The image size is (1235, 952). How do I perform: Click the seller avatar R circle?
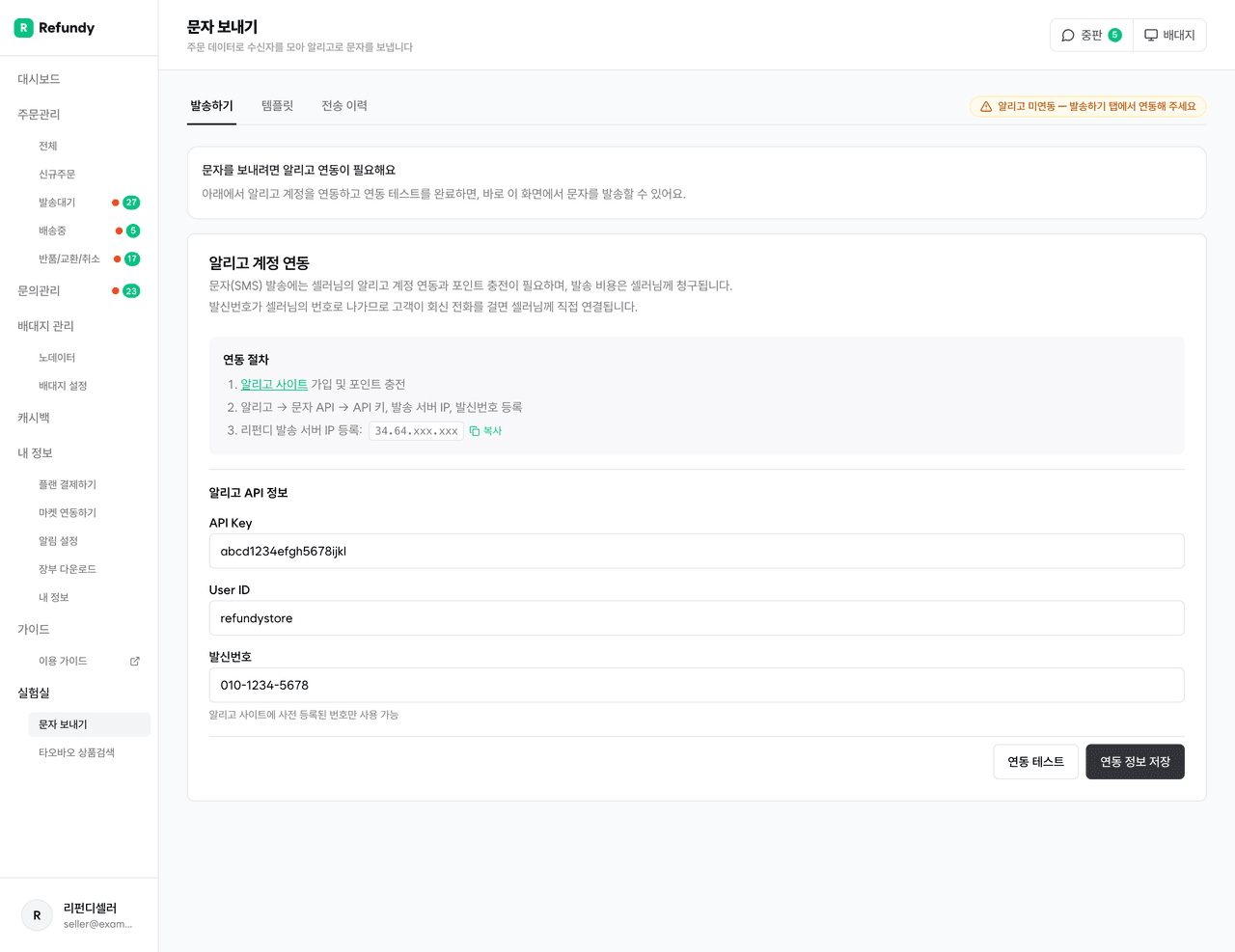[37, 915]
